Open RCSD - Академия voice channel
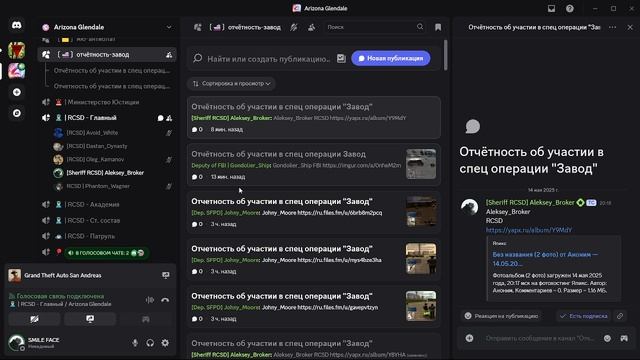Viewport: 640px width, 360px height. pos(107,204)
